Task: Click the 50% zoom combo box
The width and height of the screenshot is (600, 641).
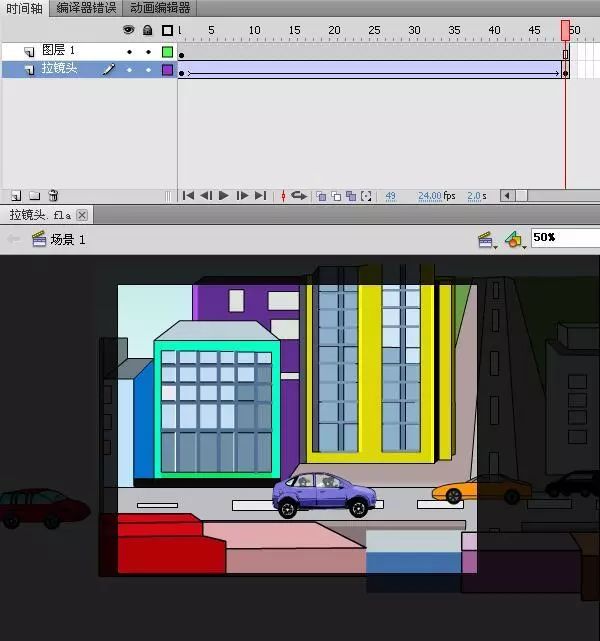Action: click(x=565, y=238)
